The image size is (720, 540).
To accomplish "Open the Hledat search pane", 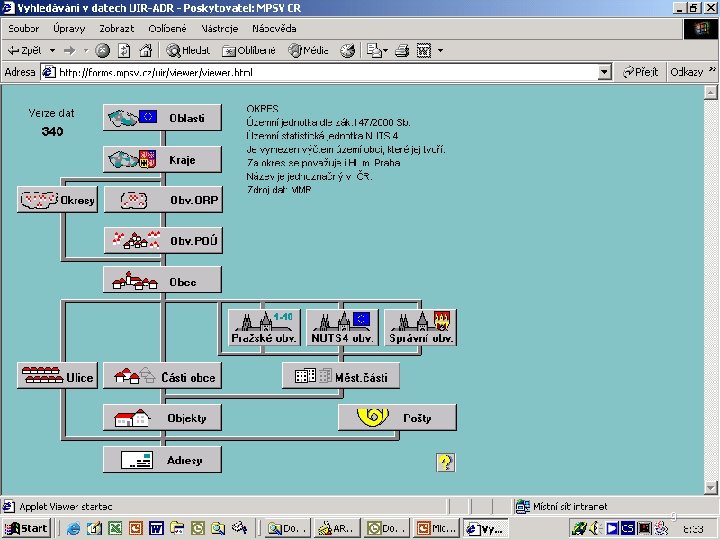I will tap(188, 51).
